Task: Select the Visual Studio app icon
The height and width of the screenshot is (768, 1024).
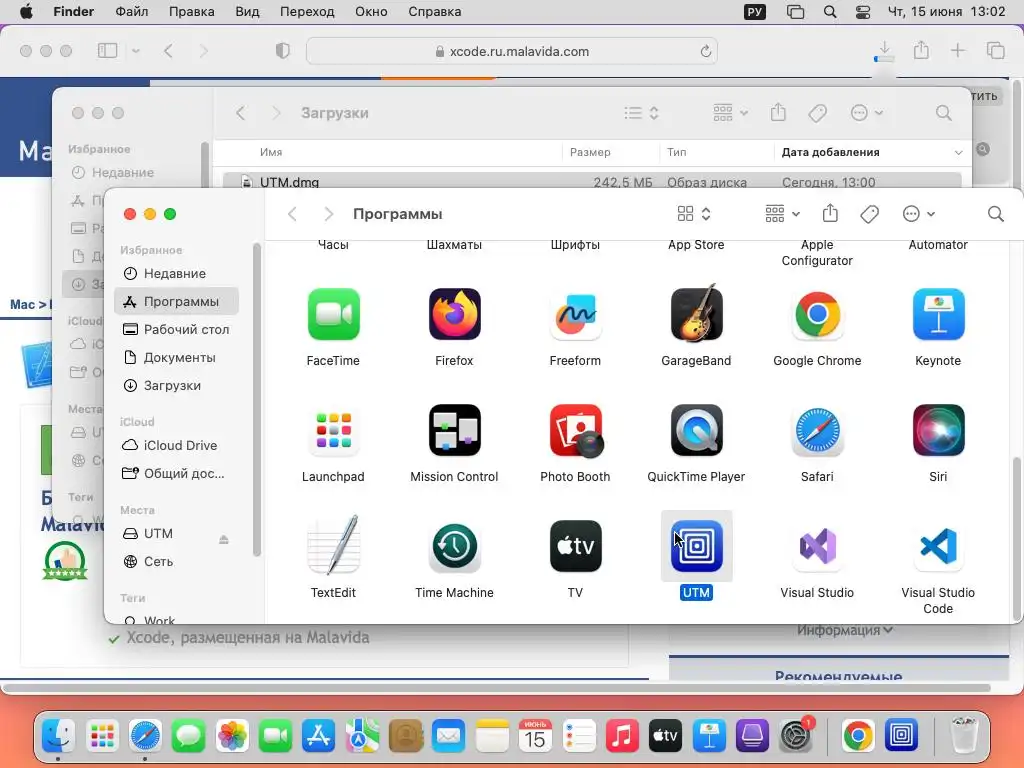Action: pos(817,547)
